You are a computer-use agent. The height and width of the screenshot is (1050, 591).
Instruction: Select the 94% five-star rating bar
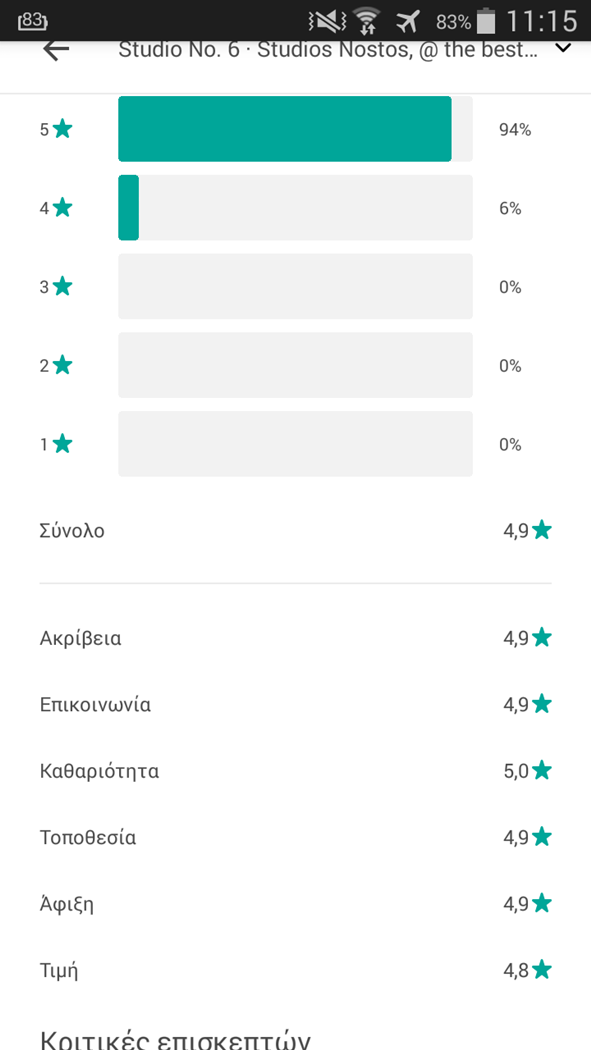coord(295,129)
